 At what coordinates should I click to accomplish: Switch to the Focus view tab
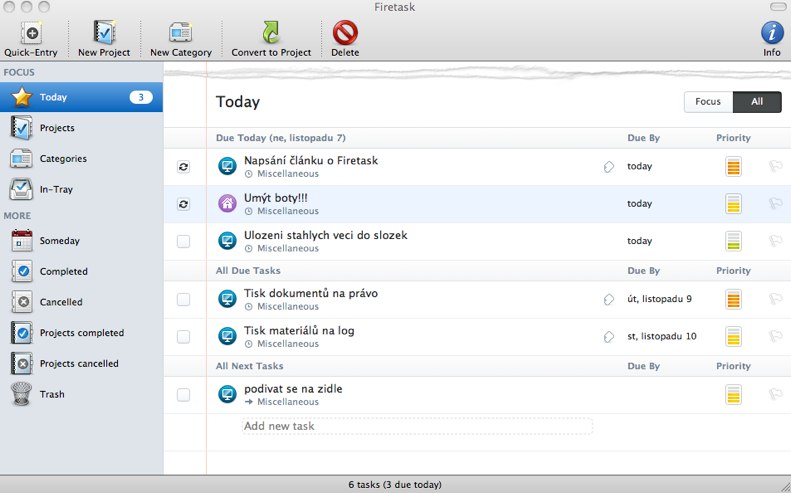[x=708, y=102]
